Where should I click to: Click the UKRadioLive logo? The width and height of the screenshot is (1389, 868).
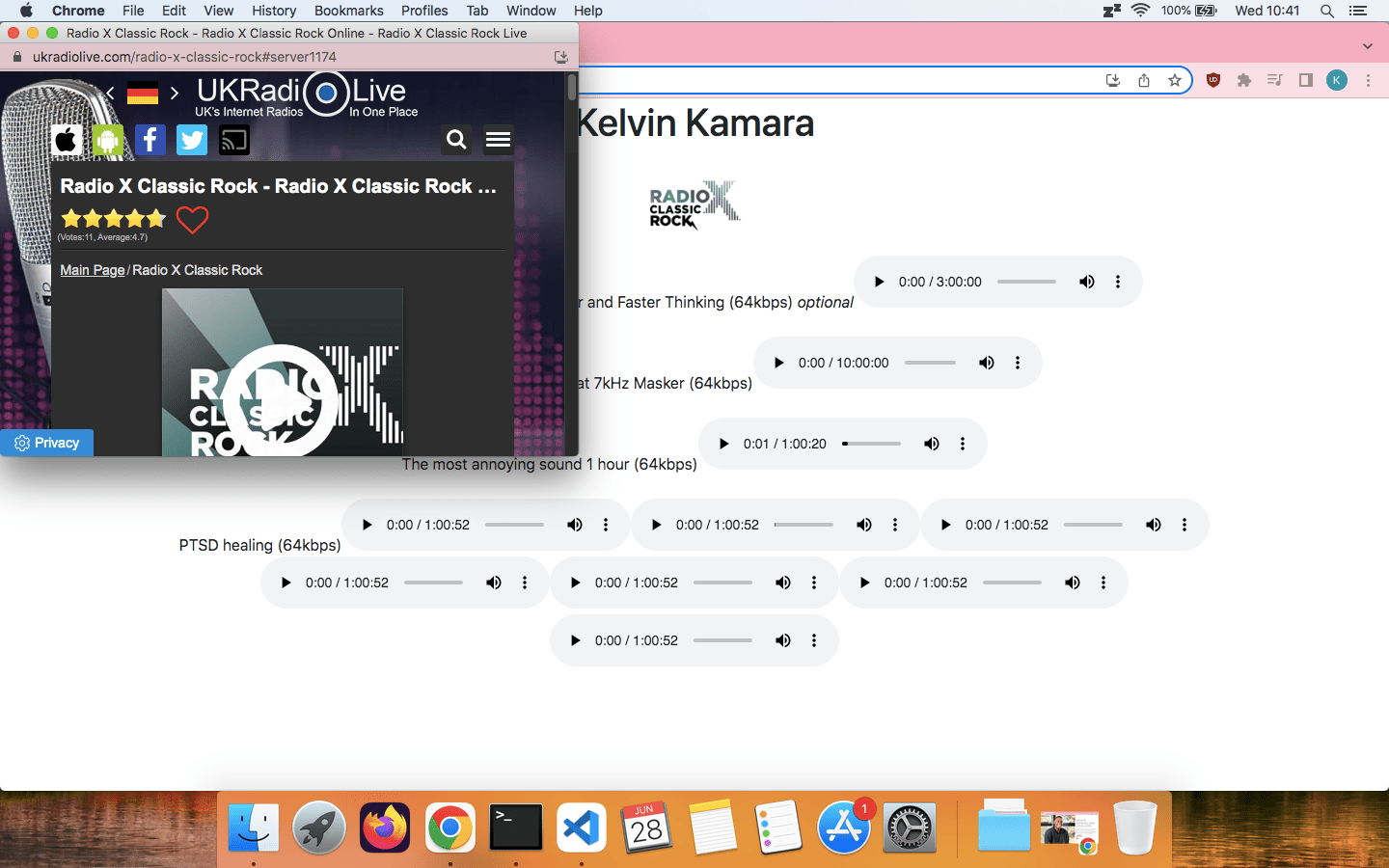click(x=307, y=95)
